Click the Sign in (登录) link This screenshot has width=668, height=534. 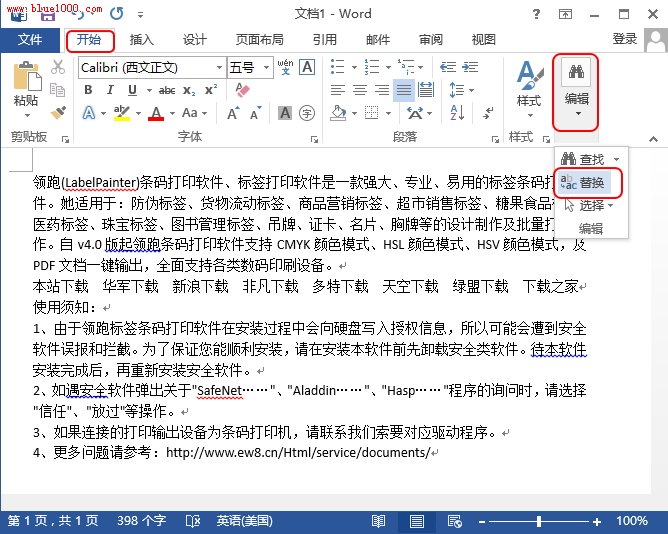tap(625, 39)
